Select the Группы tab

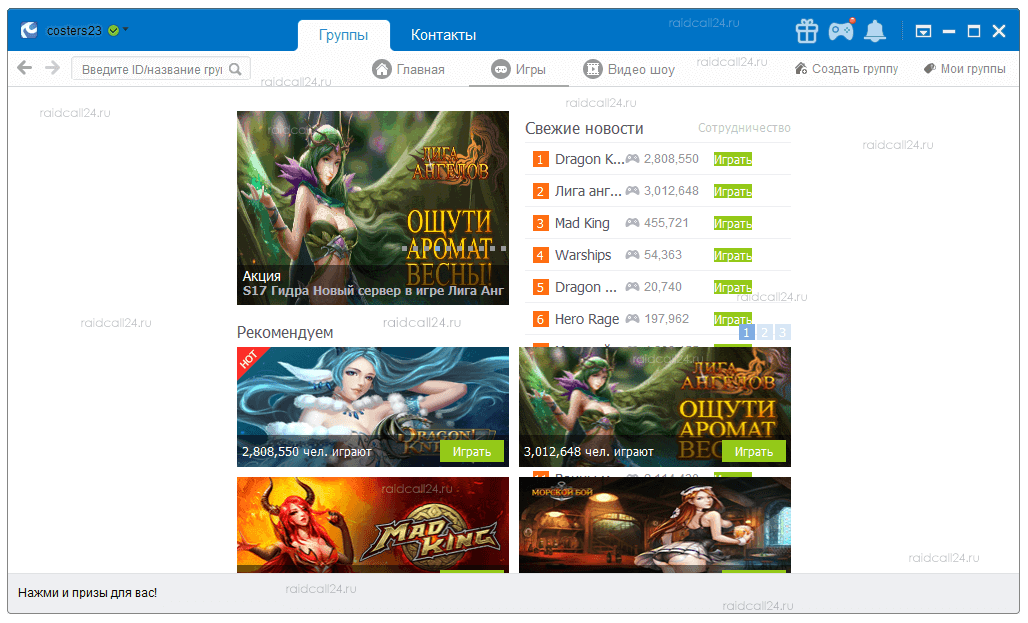tap(343, 35)
